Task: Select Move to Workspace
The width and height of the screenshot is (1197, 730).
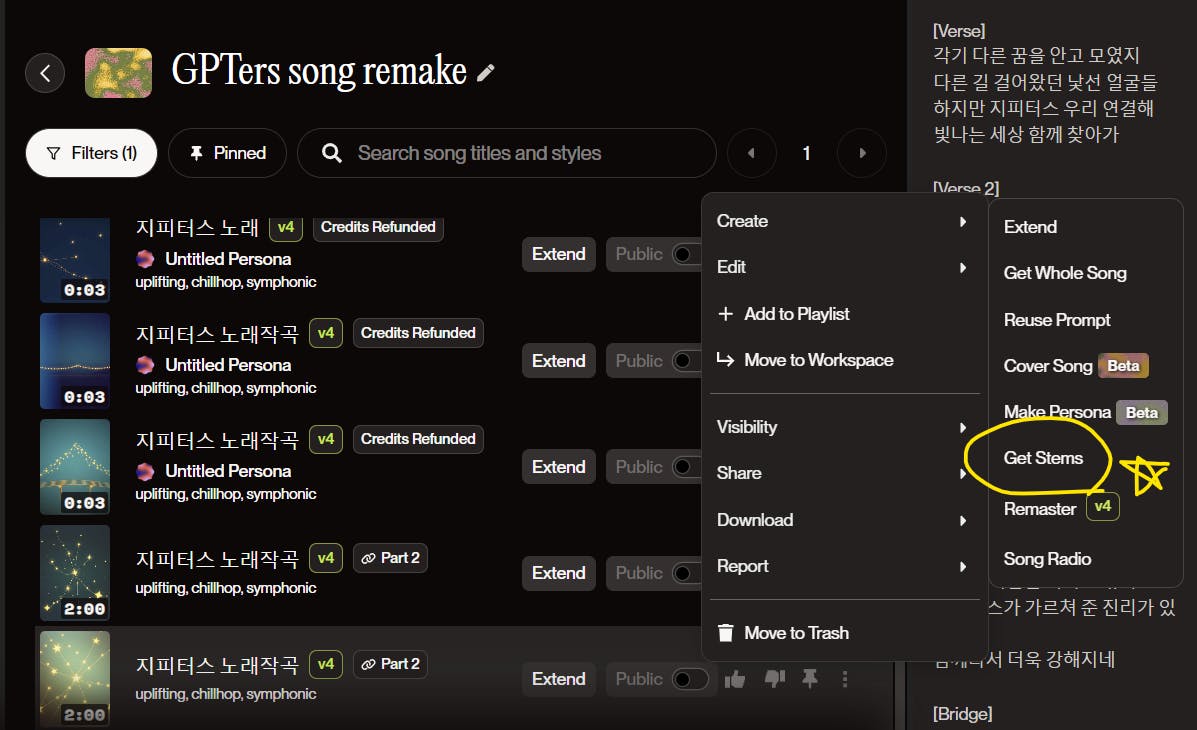Action: [844, 360]
